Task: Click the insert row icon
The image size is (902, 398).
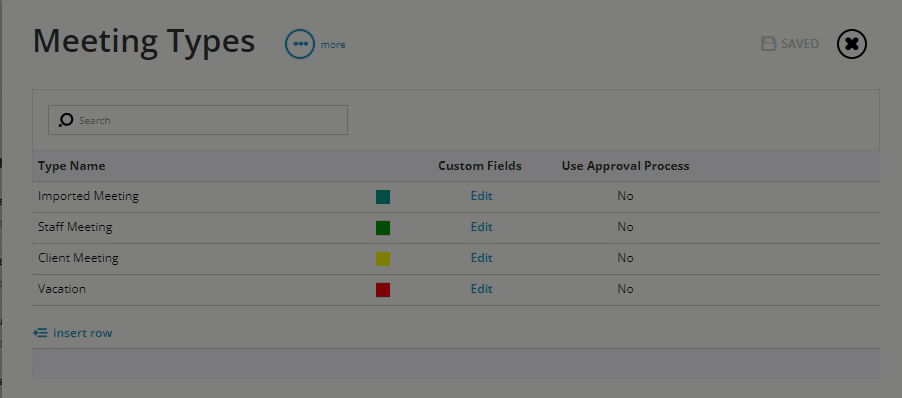Action: coord(40,332)
